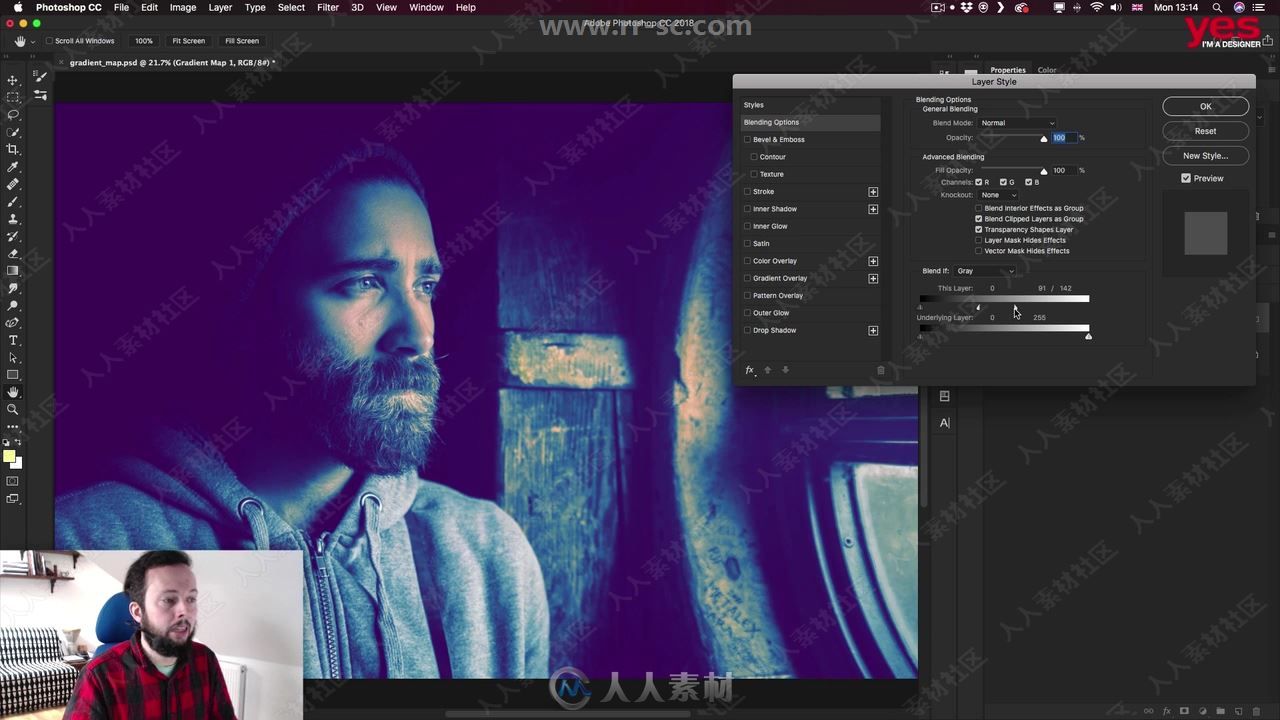Select the Spot Healing Brush tool

(x=13, y=184)
